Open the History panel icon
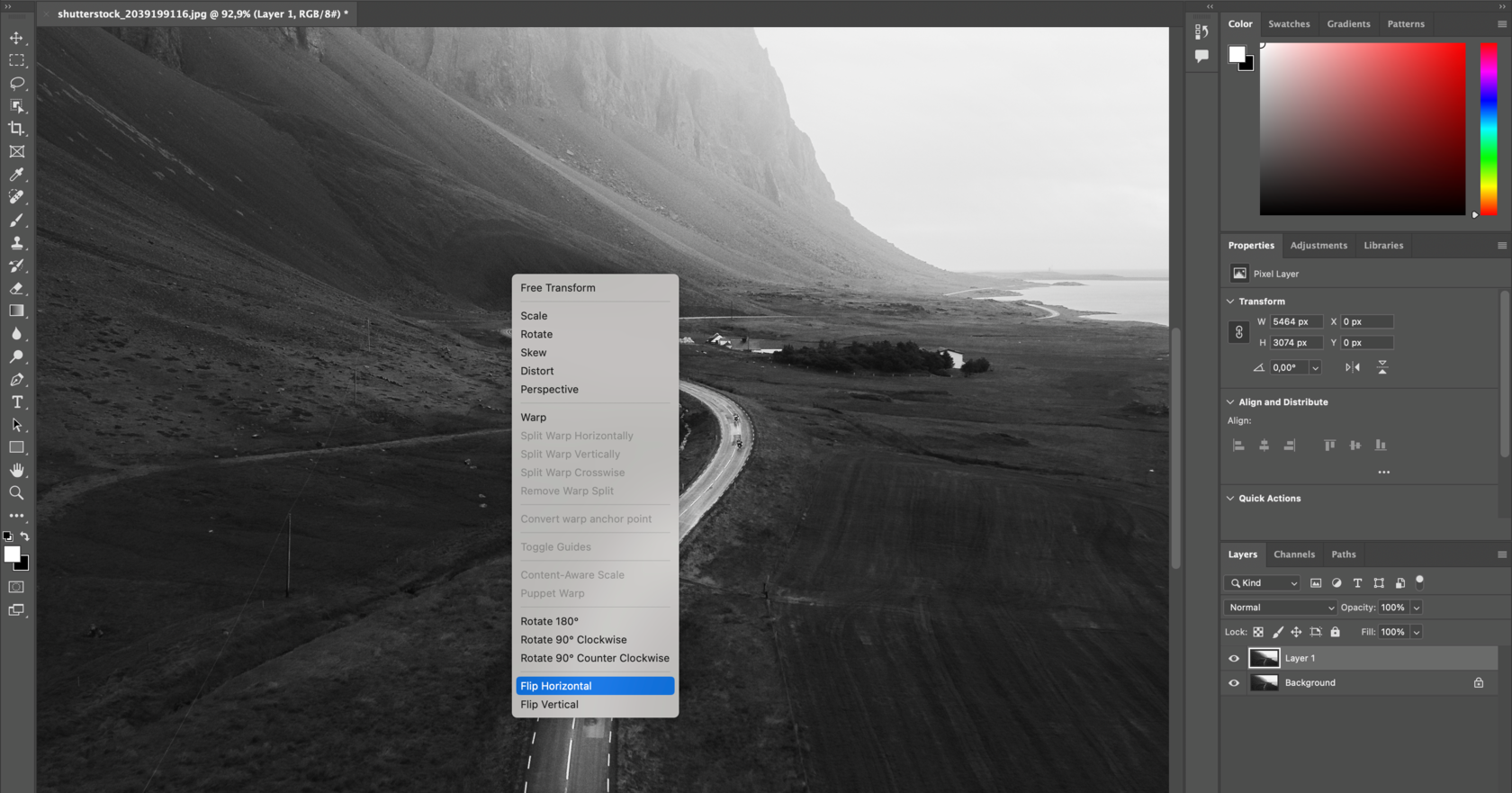This screenshot has height=793, width=1512. 1201,32
